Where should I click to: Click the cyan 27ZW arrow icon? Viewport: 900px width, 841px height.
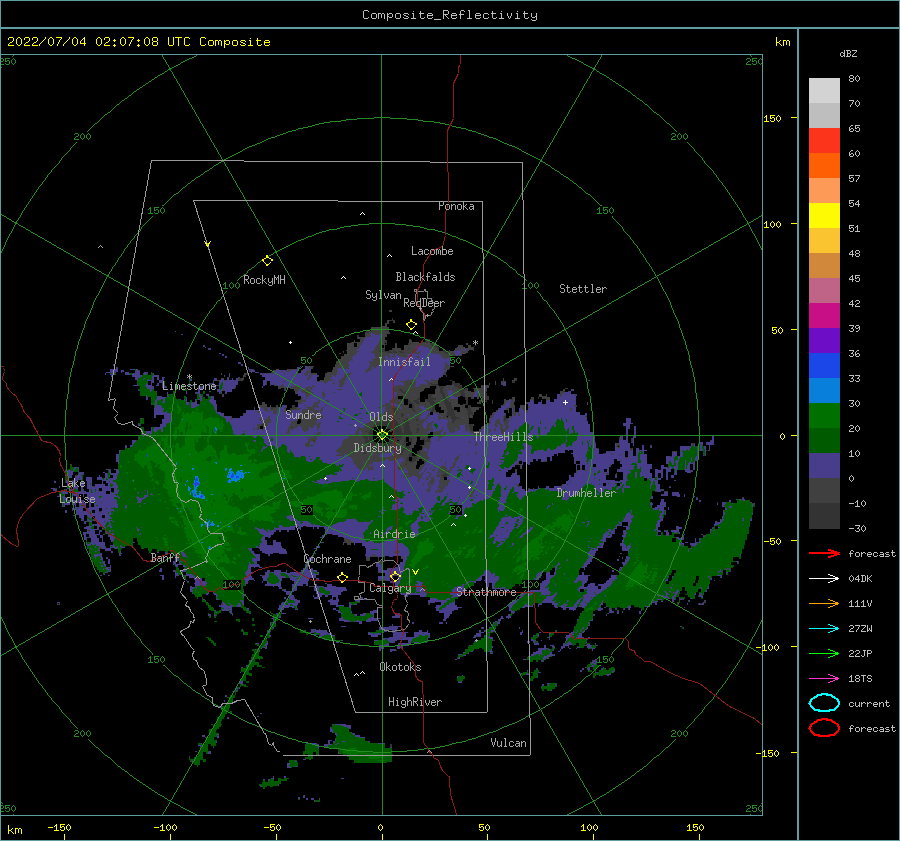[824, 629]
